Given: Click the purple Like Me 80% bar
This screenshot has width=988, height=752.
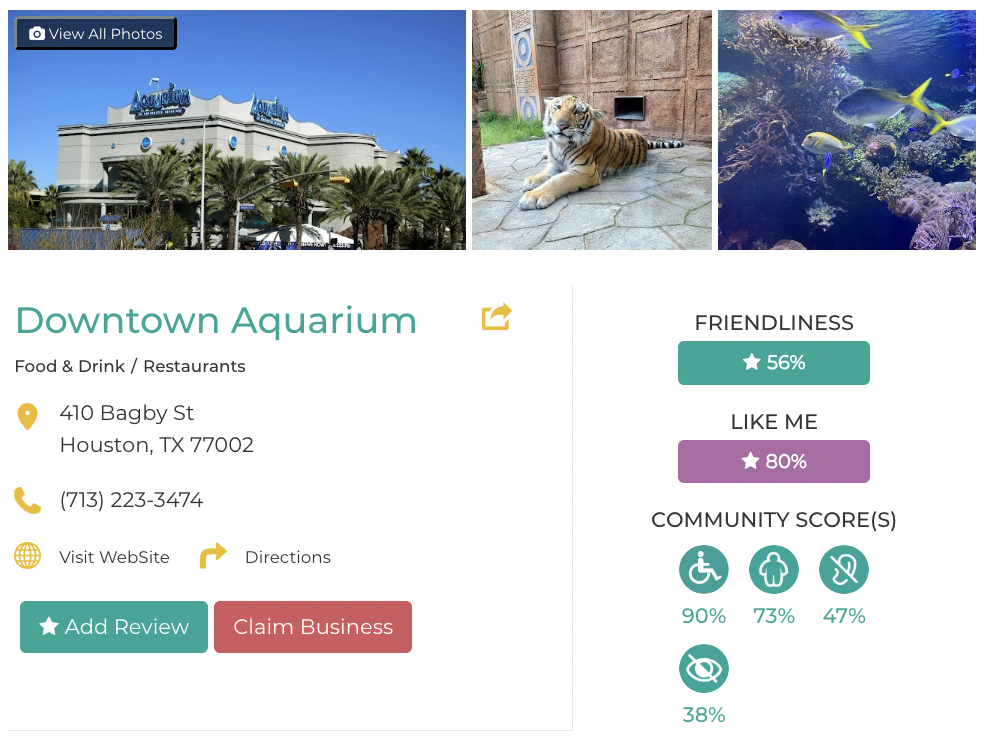Looking at the screenshot, I should [774, 462].
